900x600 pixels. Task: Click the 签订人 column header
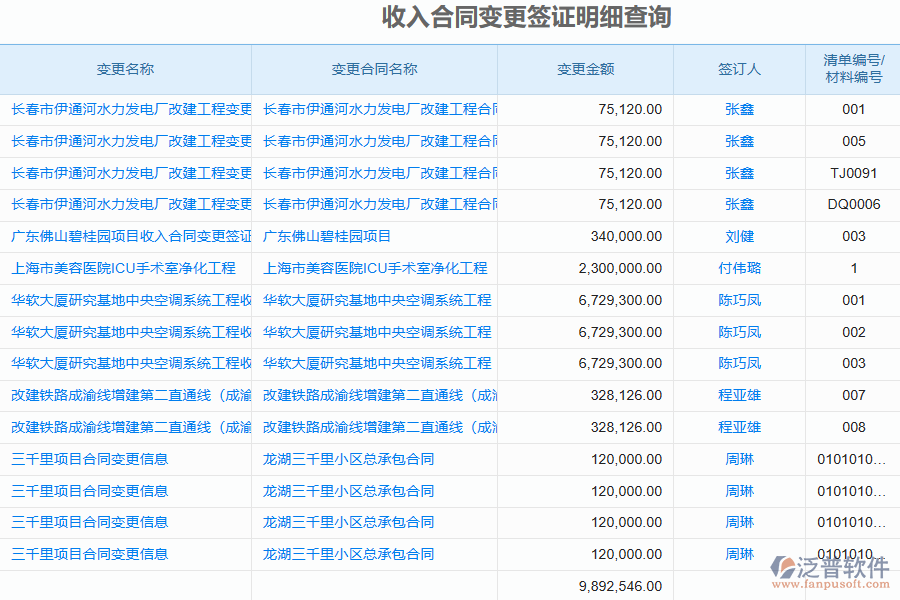tap(739, 69)
